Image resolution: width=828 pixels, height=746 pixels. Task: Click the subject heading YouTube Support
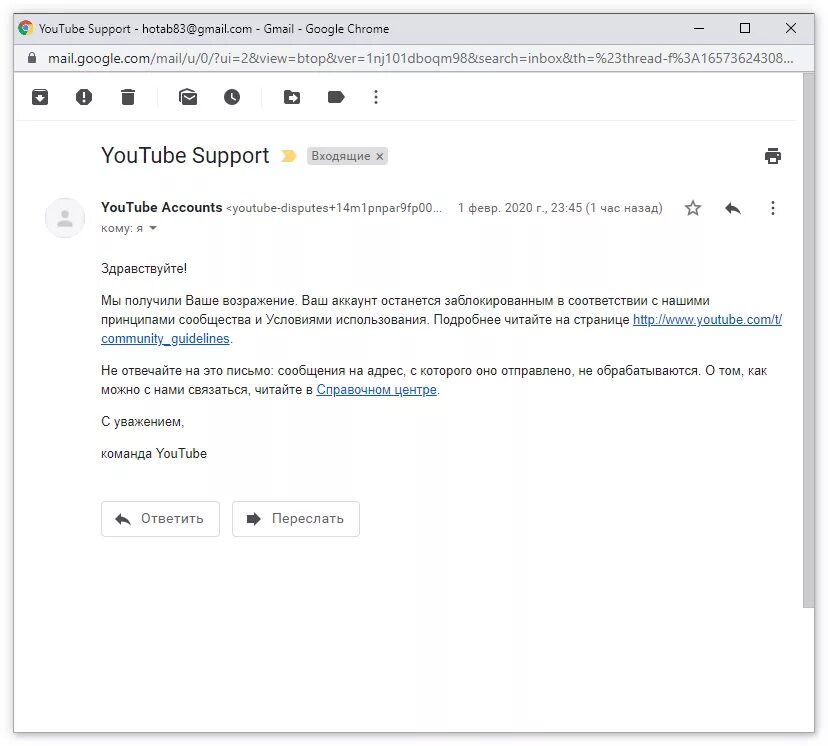(185, 155)
